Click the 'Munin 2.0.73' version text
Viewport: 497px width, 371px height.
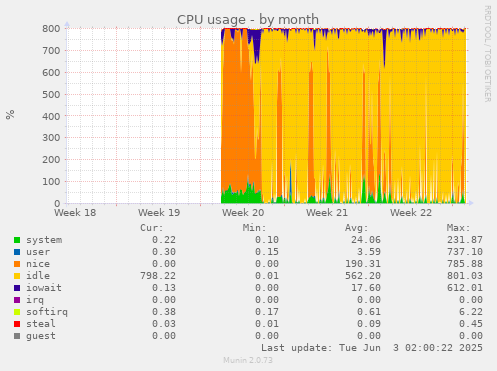tap(248, 360)
